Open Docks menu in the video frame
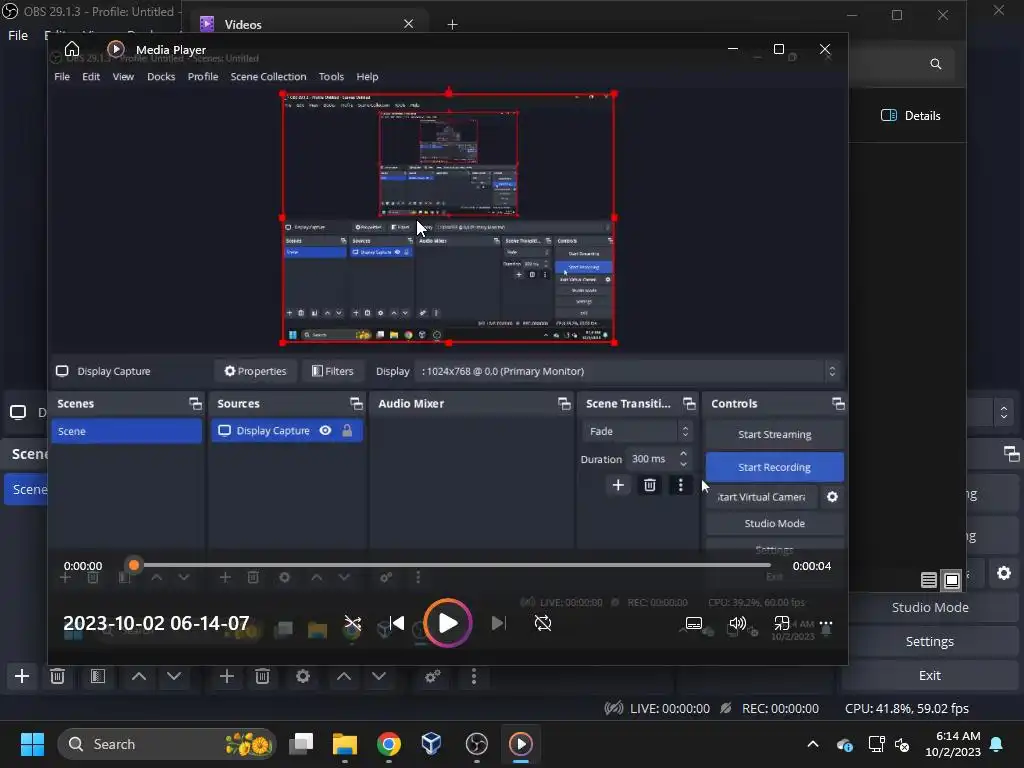Viewport: 1024px width, 768px height. tap(161, 76)
